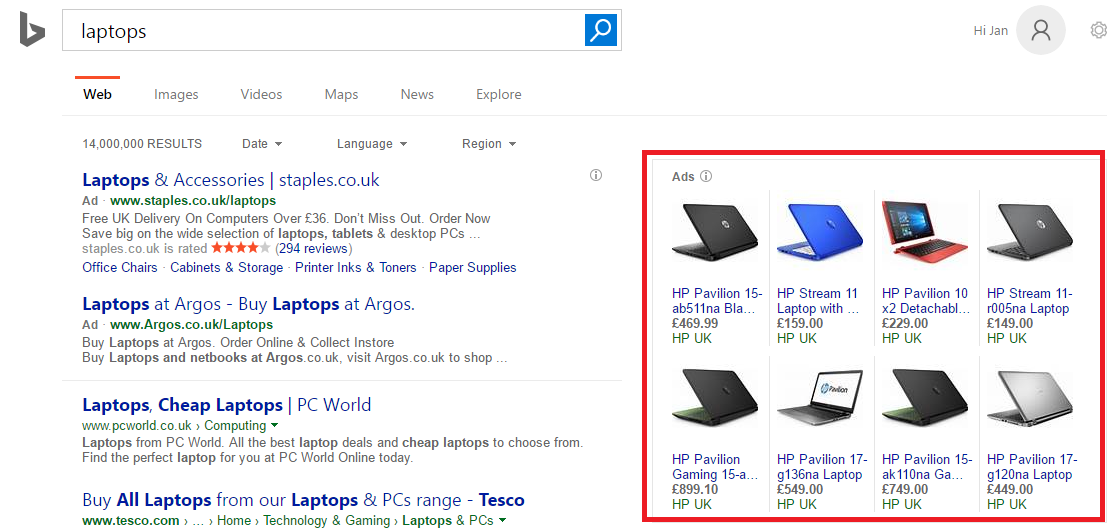This screenshot has height=529, width=1119.
Task: Open HP Pavilion Gaming 15-a title
Action: [715, 467]
